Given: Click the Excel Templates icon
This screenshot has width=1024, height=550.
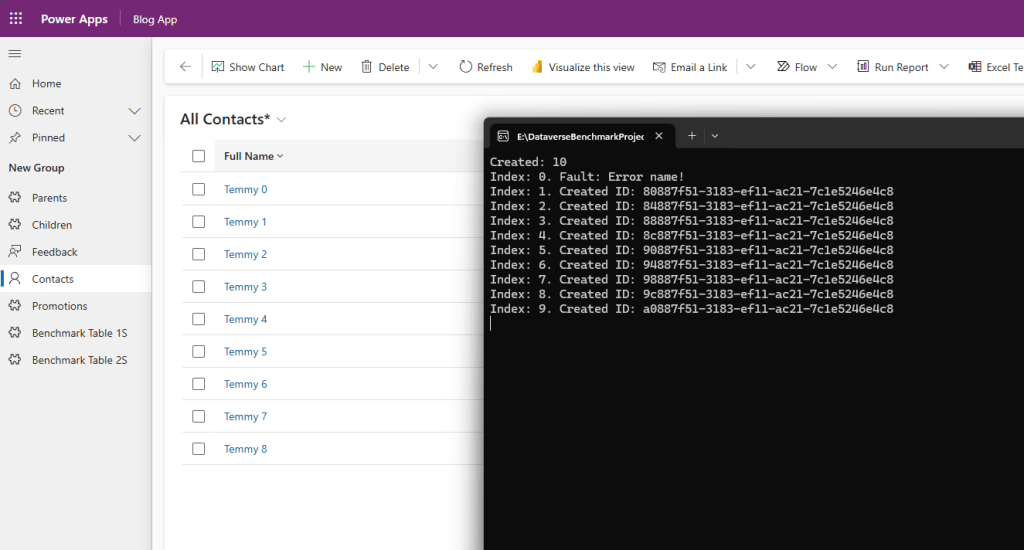Looking at the screenshot, I should tap(975, 67).
